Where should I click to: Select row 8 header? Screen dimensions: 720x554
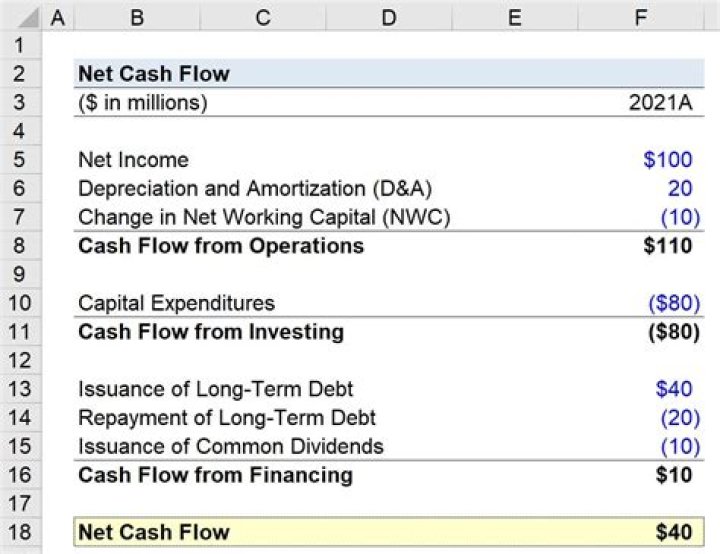20,246
